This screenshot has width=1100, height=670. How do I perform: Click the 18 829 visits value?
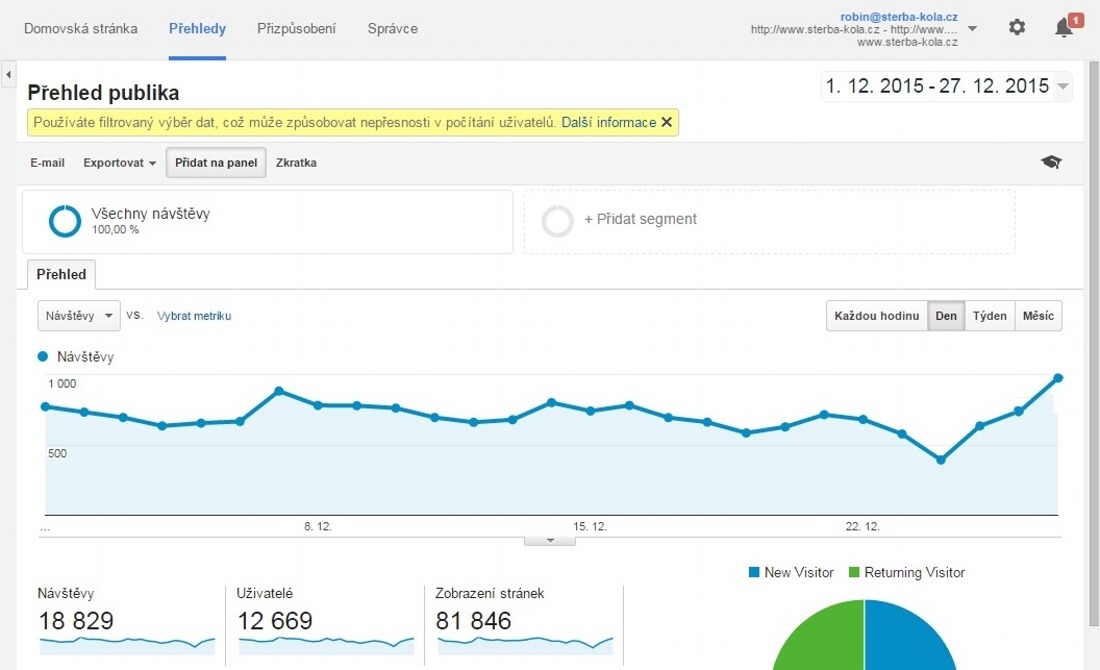click(x=76, y=621)
